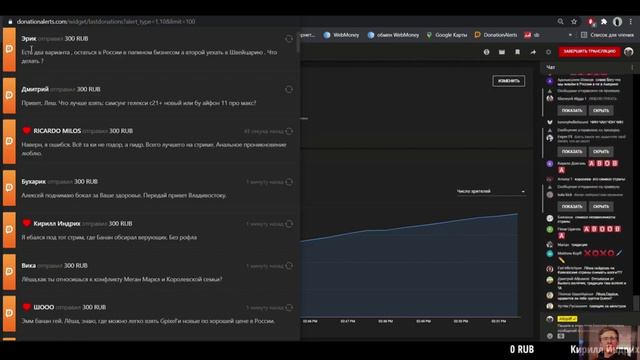The height and width of the screenshot is (360, 640).
Task: Click donor name Дмитрий
Action: 35,89
